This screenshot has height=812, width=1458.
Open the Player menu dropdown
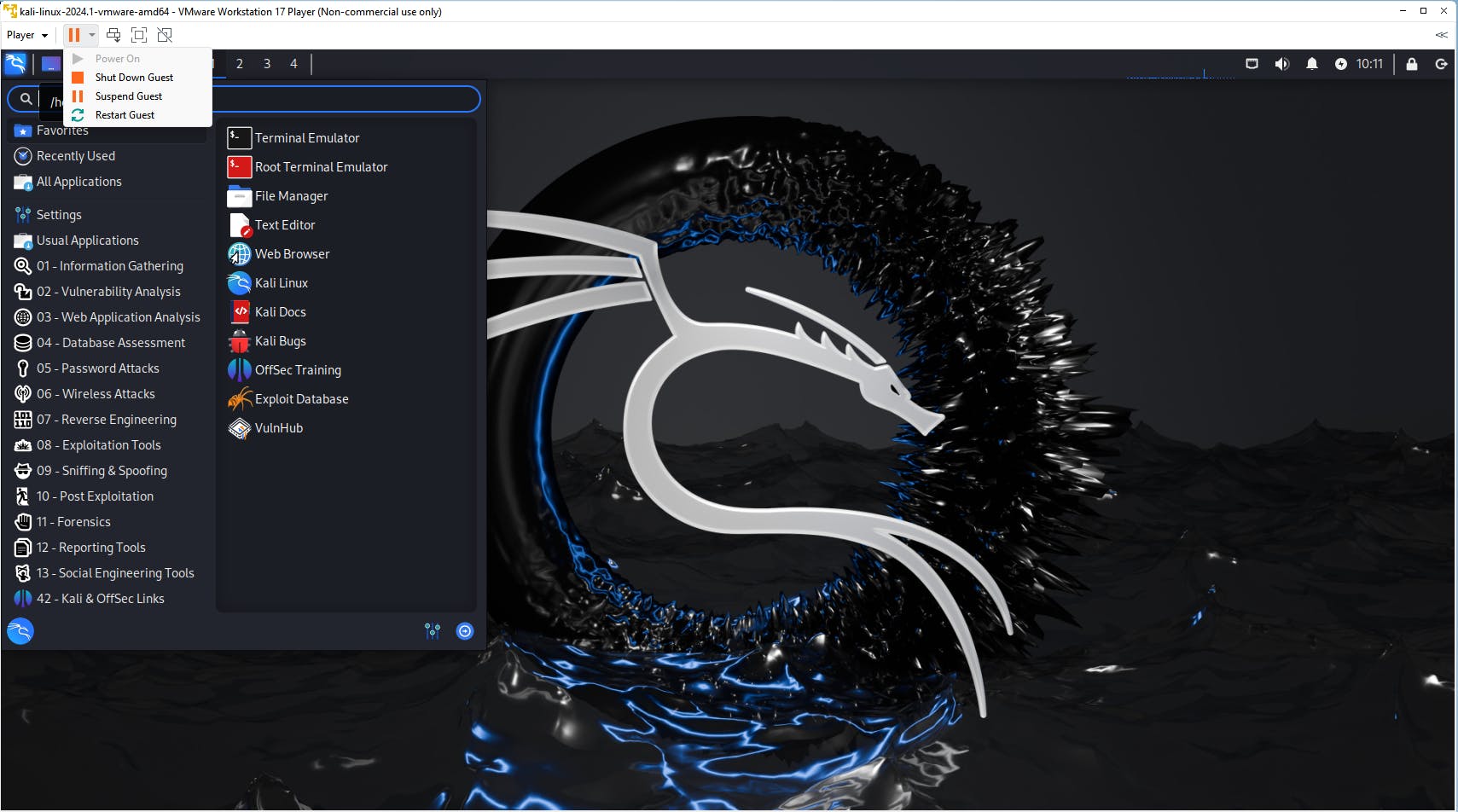pyautogui.click(x=26, y=35)
